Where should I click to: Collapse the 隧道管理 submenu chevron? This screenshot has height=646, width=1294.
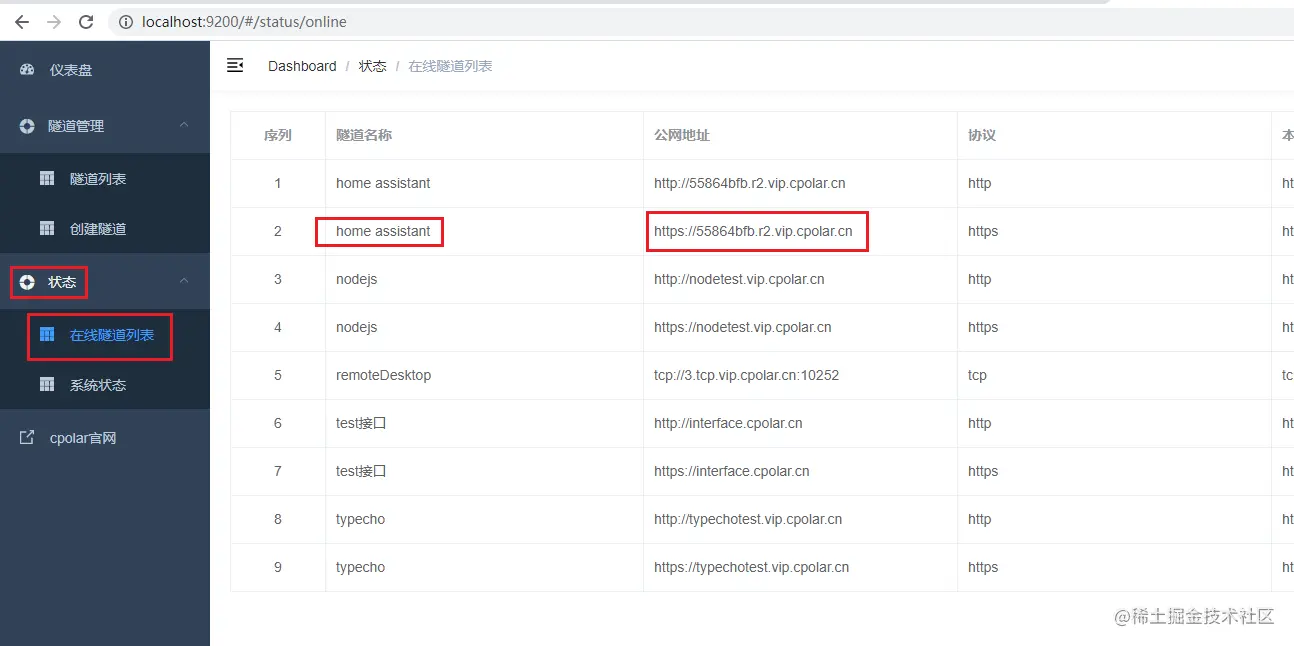(184, 125)
